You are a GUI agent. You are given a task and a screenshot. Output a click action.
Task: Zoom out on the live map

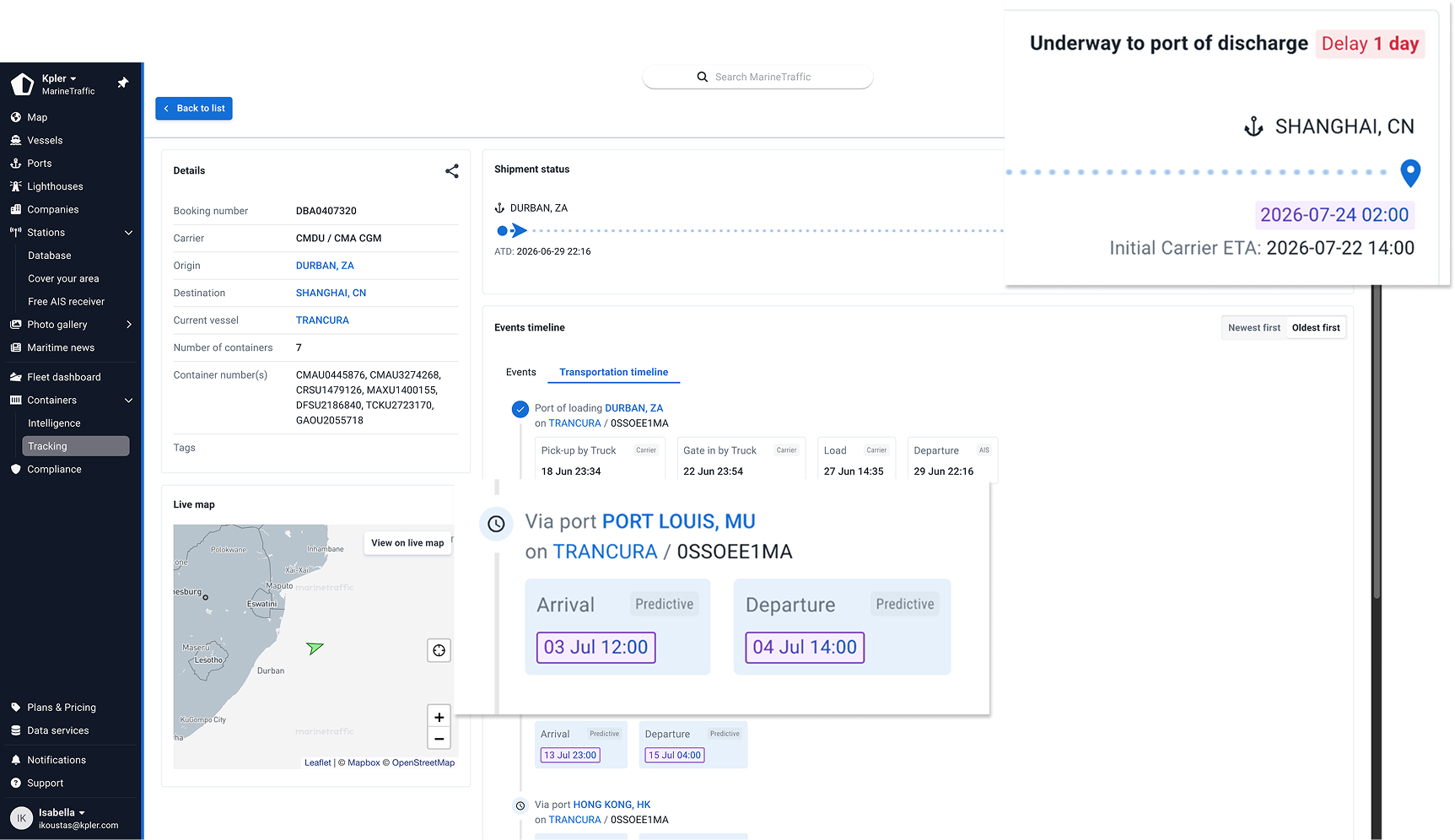[439, 739]
